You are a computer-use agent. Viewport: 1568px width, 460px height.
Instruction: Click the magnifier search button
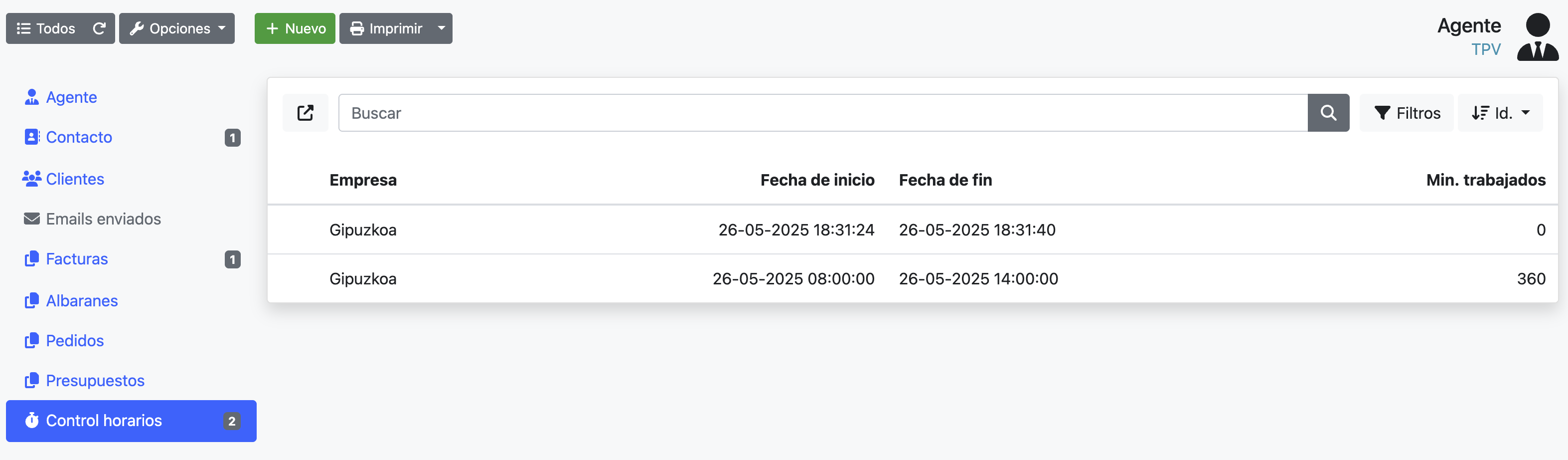(x=1328, y=113)
